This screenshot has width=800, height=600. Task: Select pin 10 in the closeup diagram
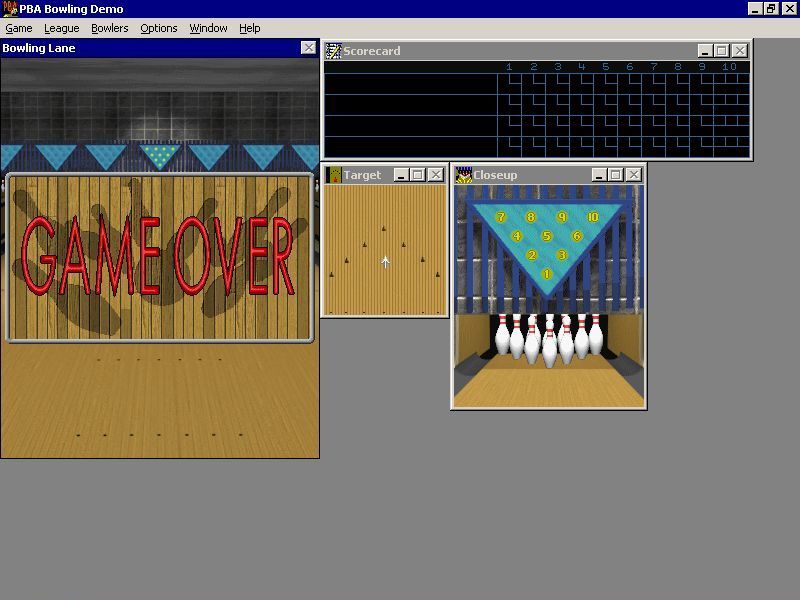pos(593,217)
